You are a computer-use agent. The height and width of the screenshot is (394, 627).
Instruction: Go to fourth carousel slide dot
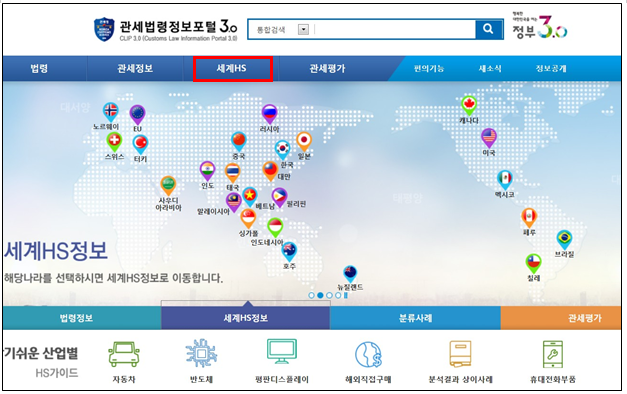(x=338, y=295)
